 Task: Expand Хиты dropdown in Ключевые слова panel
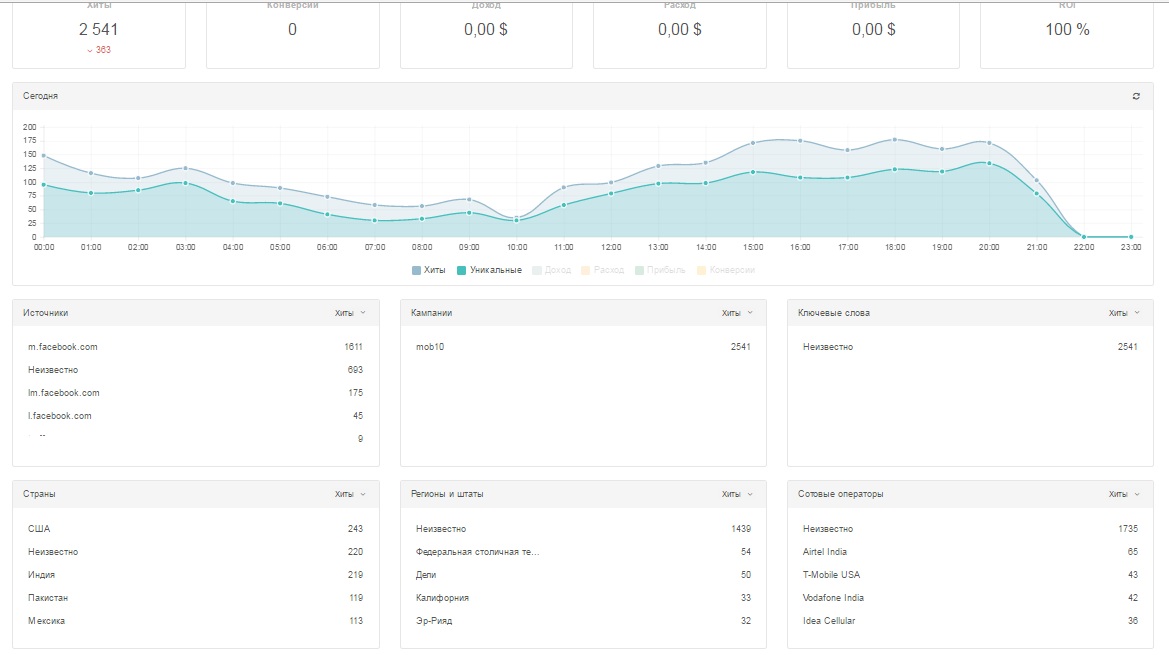click(x=1124, y=313)
